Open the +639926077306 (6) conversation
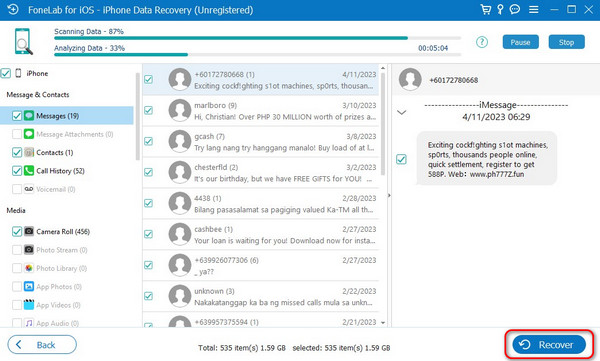 [x=261, y=265]
